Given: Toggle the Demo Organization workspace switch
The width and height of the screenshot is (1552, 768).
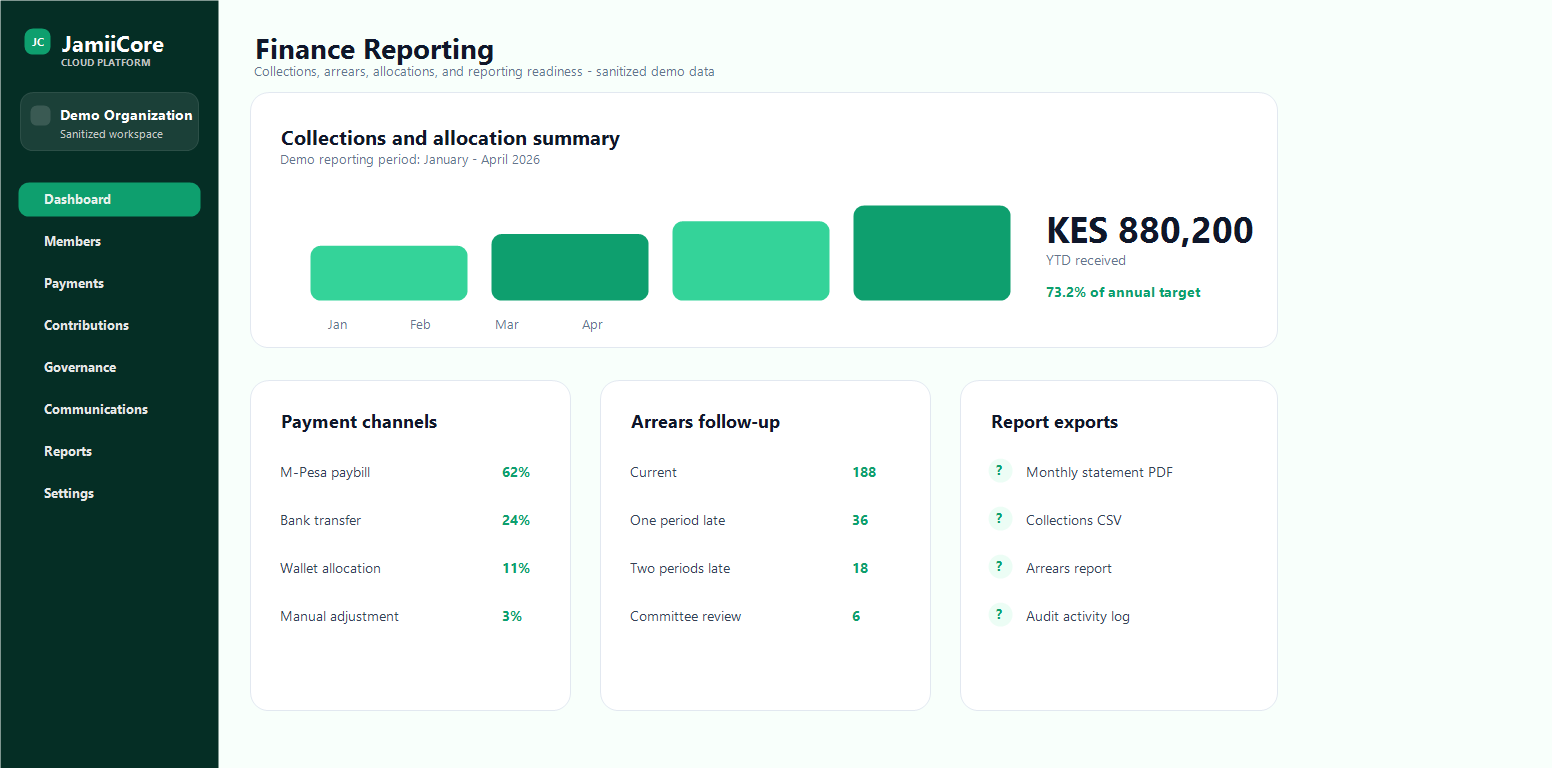Looking at the screenshot, I should pos(39,115).
